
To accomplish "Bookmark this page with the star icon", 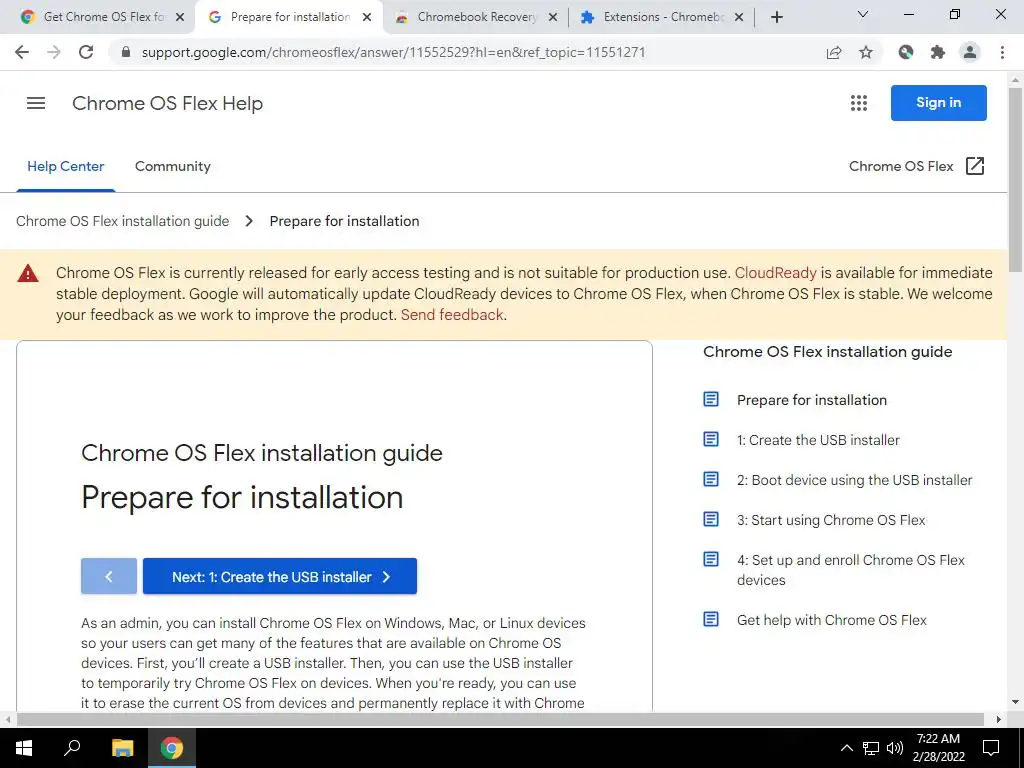I will 866,52.
